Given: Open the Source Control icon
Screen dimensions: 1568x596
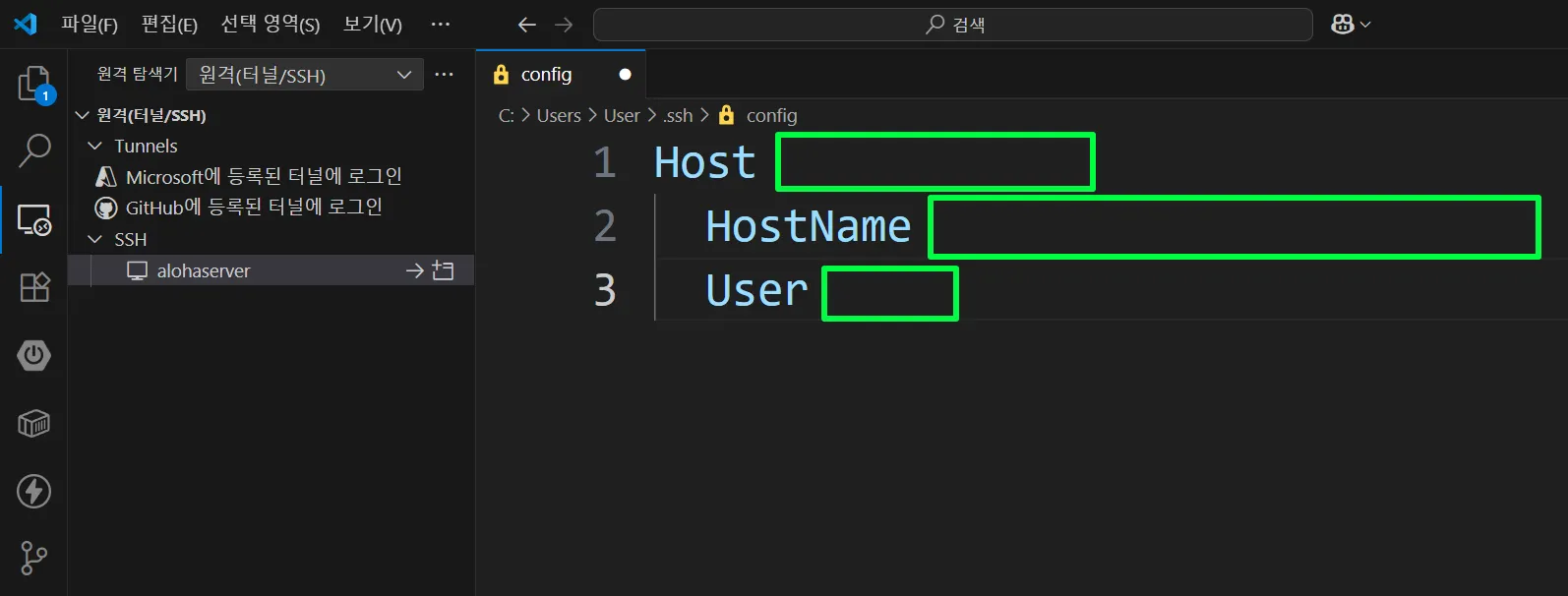Looking at the screenshot, I should point(34,559).
